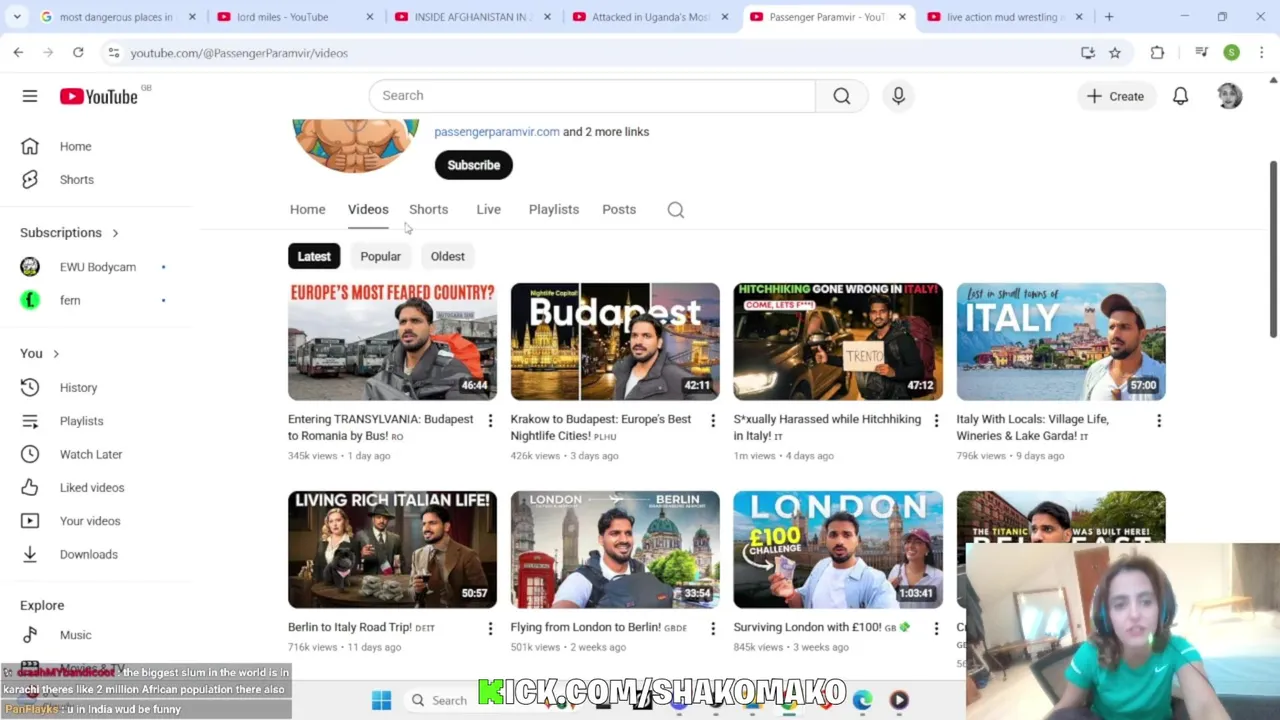Switch to Attacked in Uganda browser tab
1280x720 pixels.
point(650,17)
